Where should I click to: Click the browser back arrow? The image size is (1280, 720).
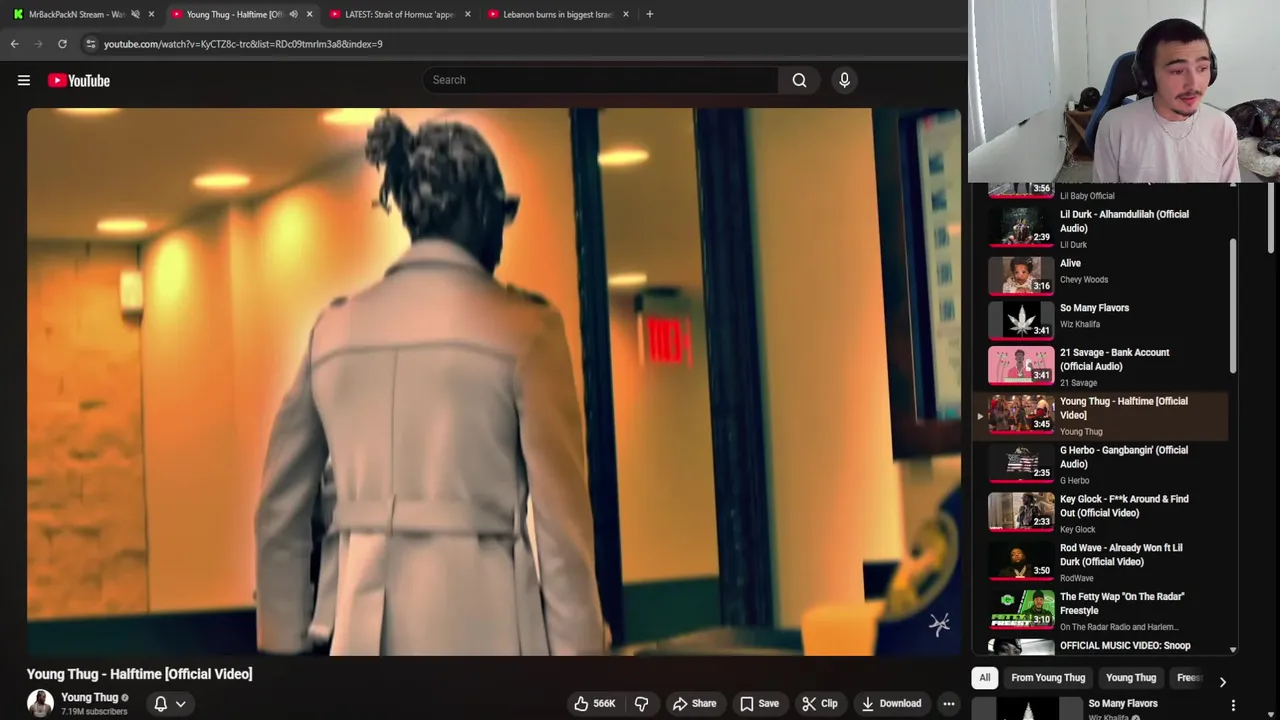point(14,44)
